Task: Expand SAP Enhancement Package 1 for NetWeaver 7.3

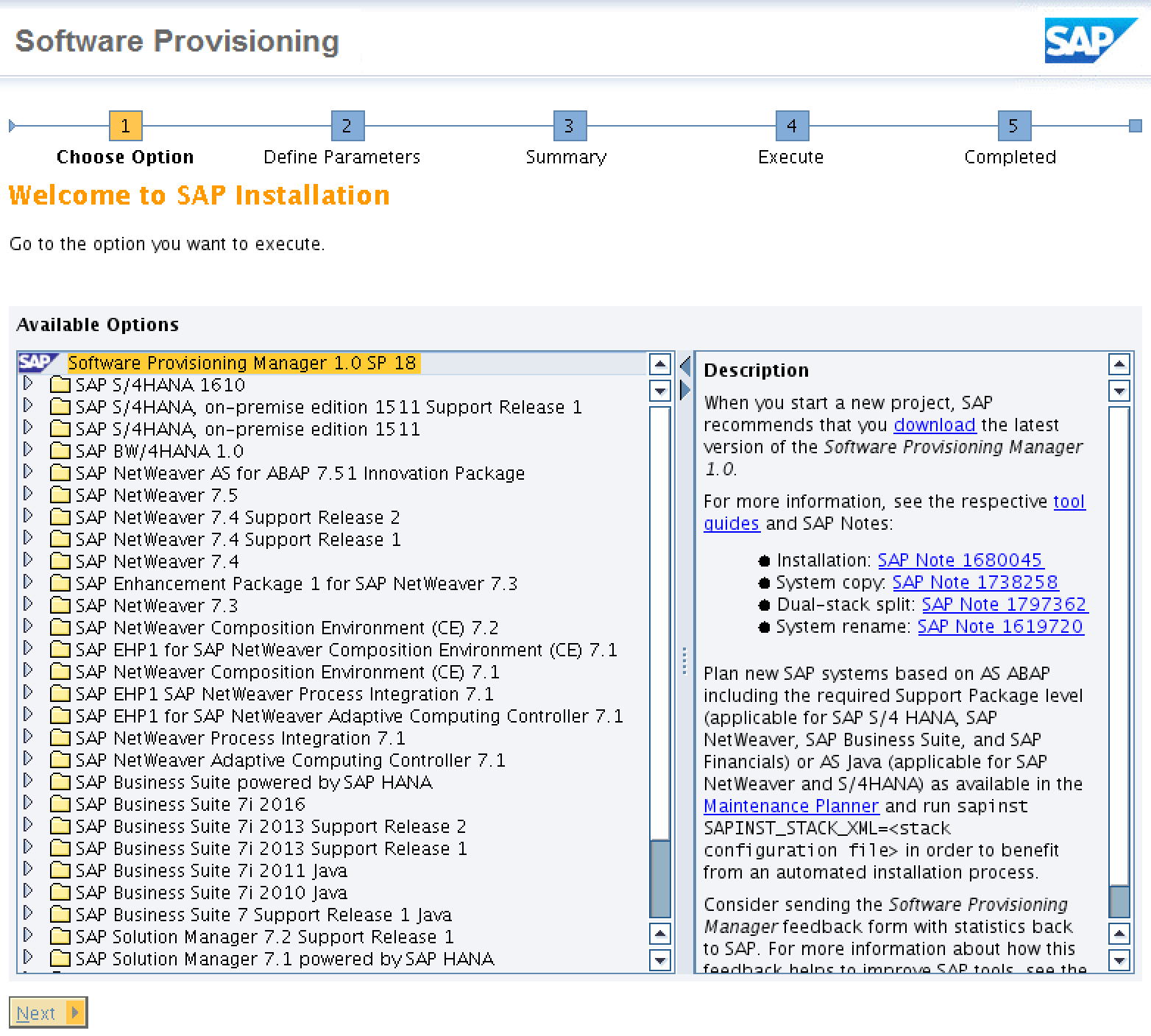Action: coord(29,582)
